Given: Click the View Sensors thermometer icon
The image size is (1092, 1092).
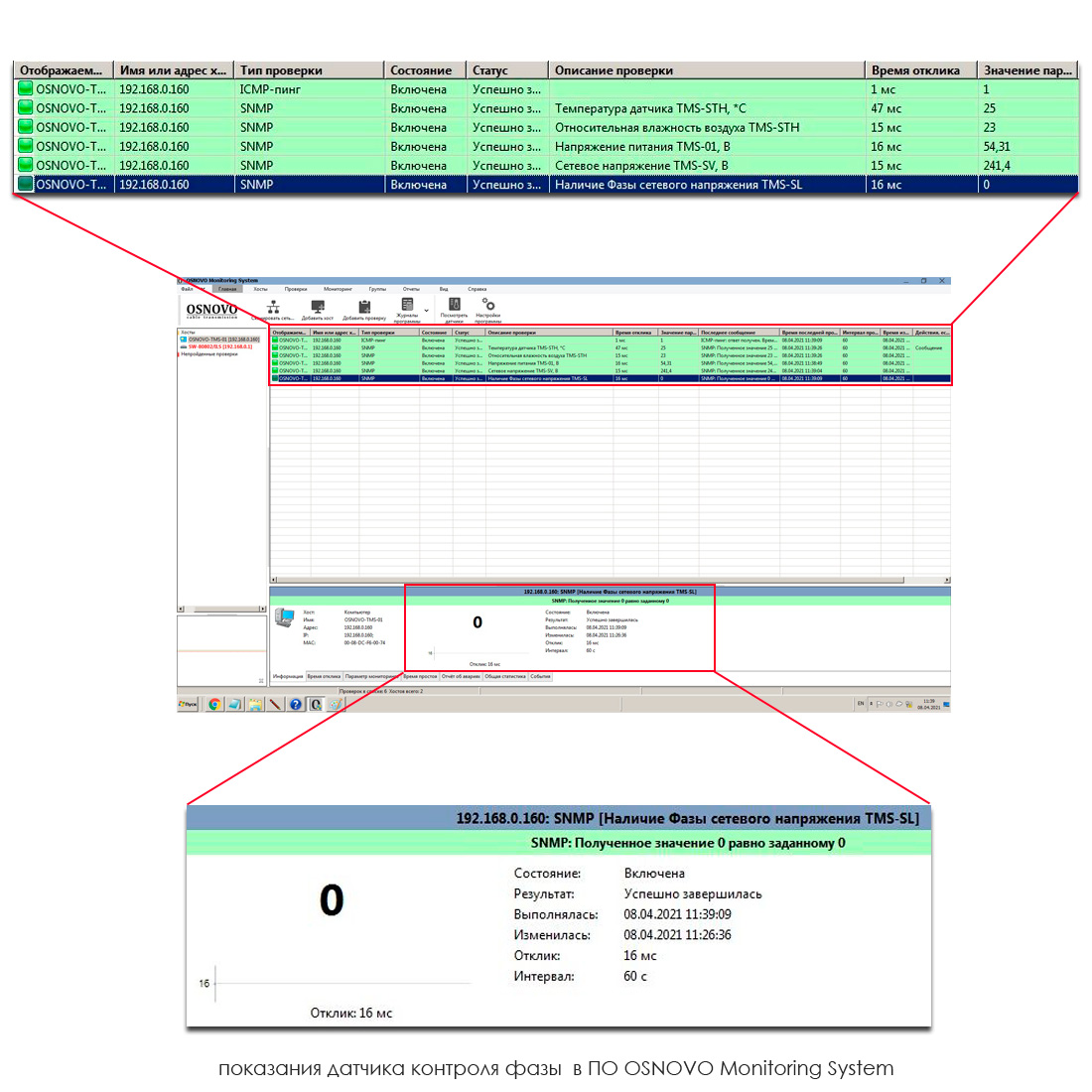Looking at the screenshot, I should 454,306.
